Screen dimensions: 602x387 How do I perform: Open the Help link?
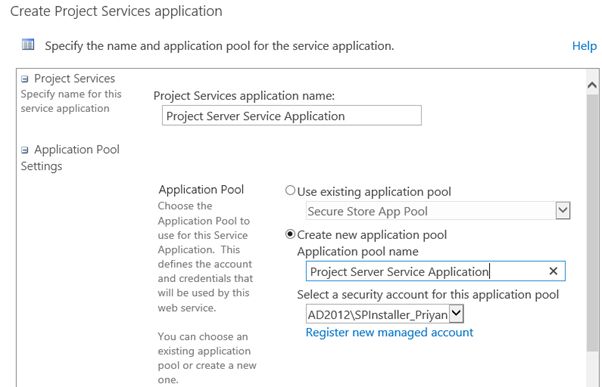[x=584, y=46]
